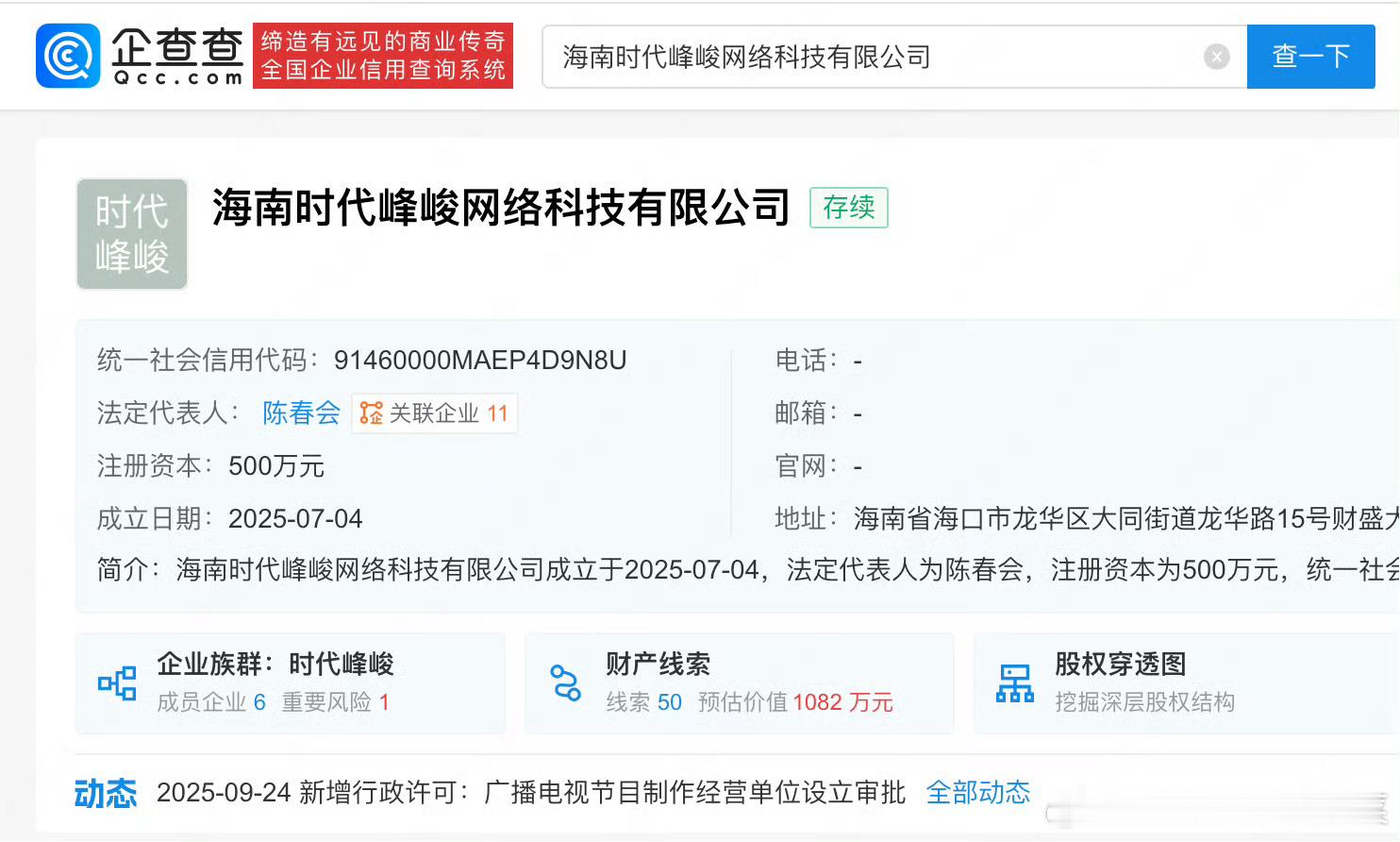
Task: Click credit code 91460000MAEP4D9N8U
Action: [480, 360]
